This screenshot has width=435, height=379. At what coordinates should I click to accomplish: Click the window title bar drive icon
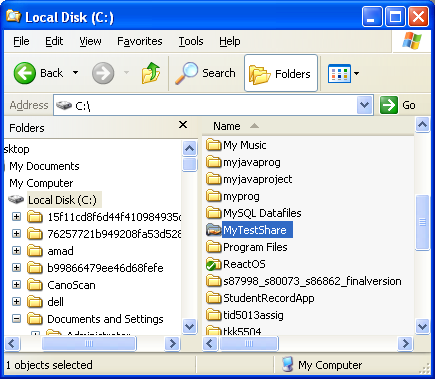(x=13, y=16)
